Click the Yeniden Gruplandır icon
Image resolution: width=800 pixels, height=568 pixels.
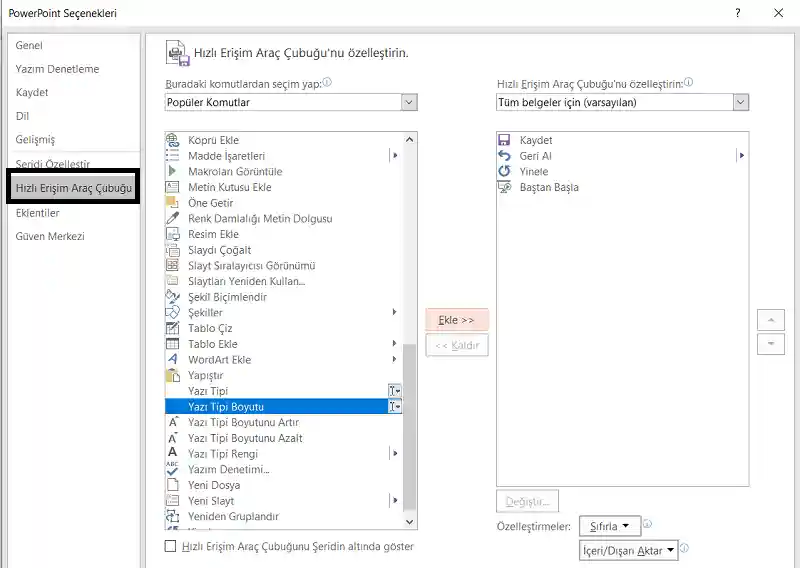[x=173, y=516]
